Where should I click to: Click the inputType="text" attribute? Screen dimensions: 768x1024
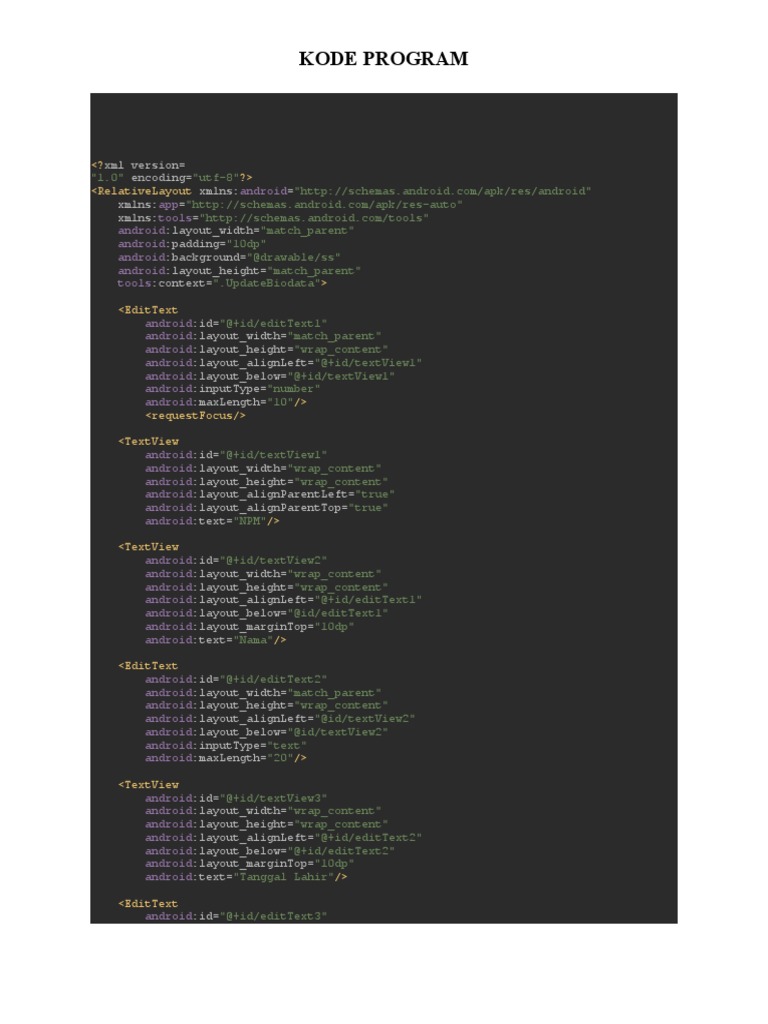pos(225,745)
